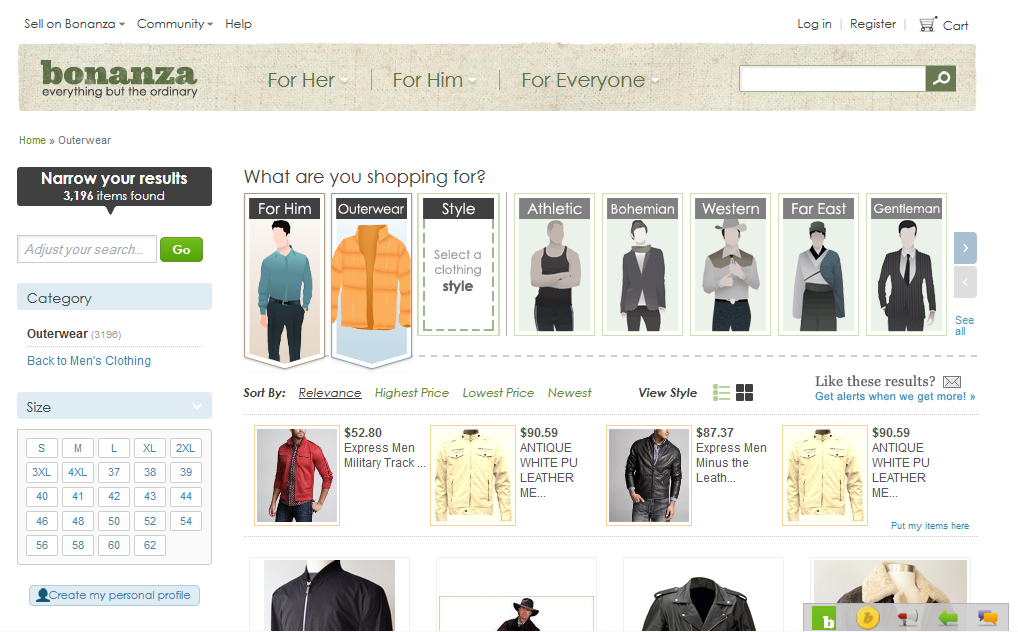Select the megaphone icon in the bottom toolbar
Screen dimensions: 1018x632
click(907, 619)
